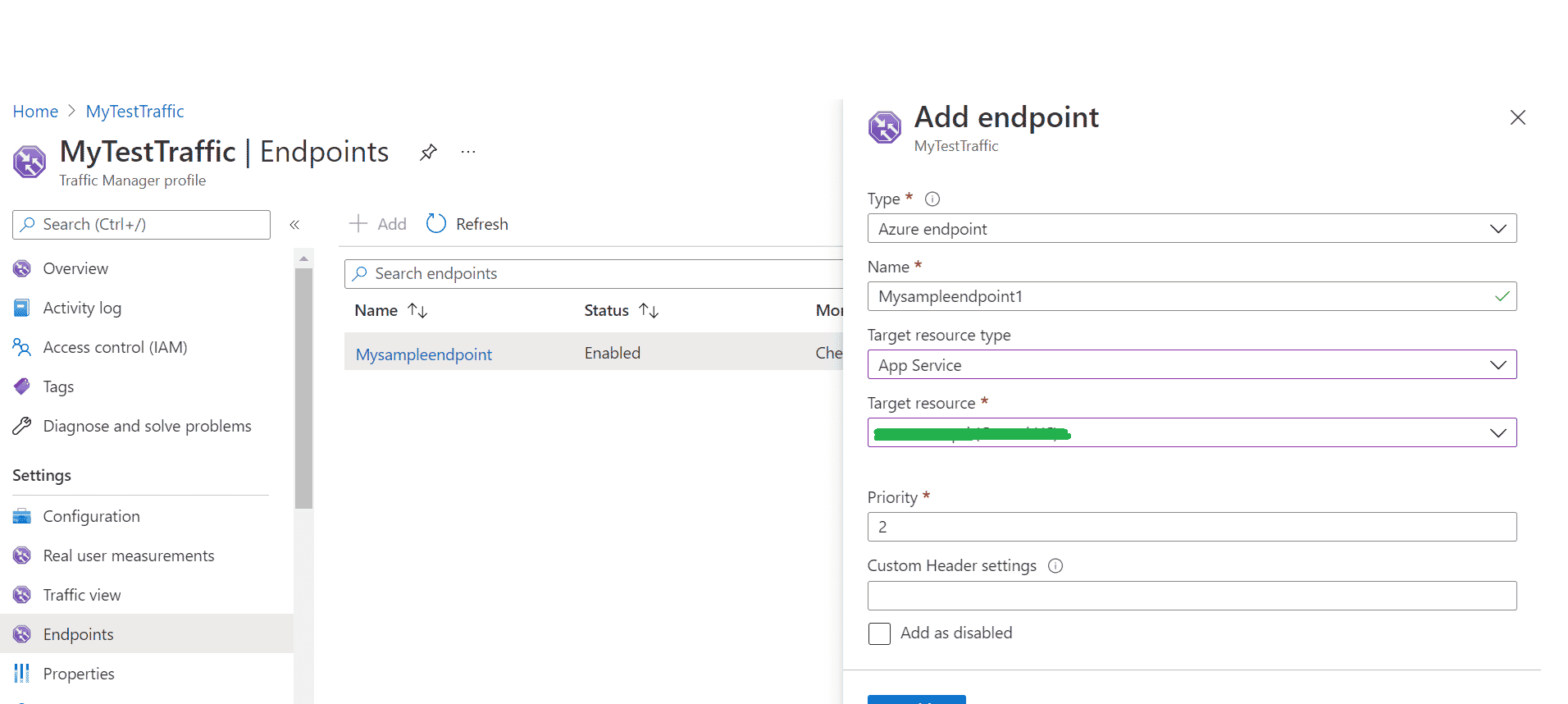Click the scrollbar up arrow in the sidebar
This screenshot has height=704, width=1568.
click(x=303, y=258)
